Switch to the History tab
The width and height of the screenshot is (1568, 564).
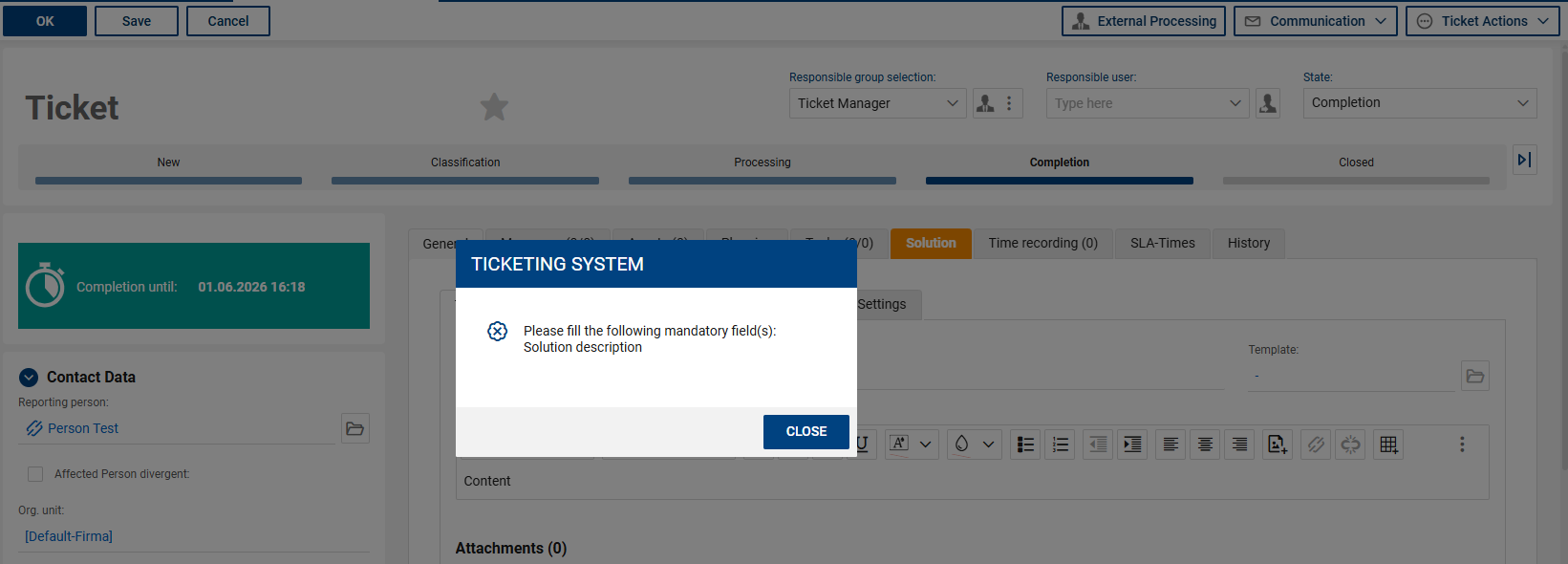tap(1249, 243)
